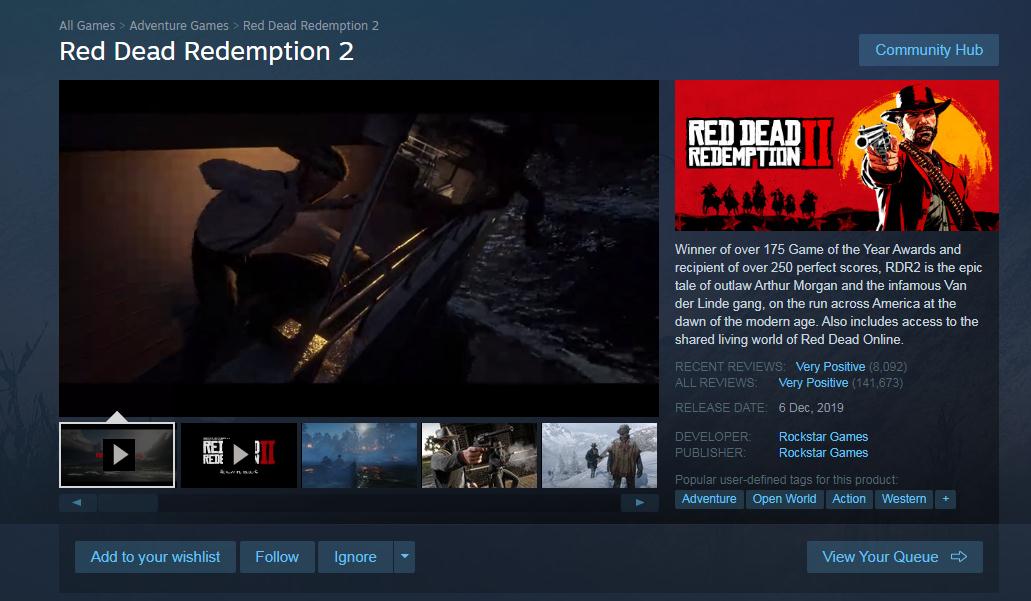1031x601 pixels.
Task: Click the thumbnail strip scrollbar handle
Action: click(128, 502)
